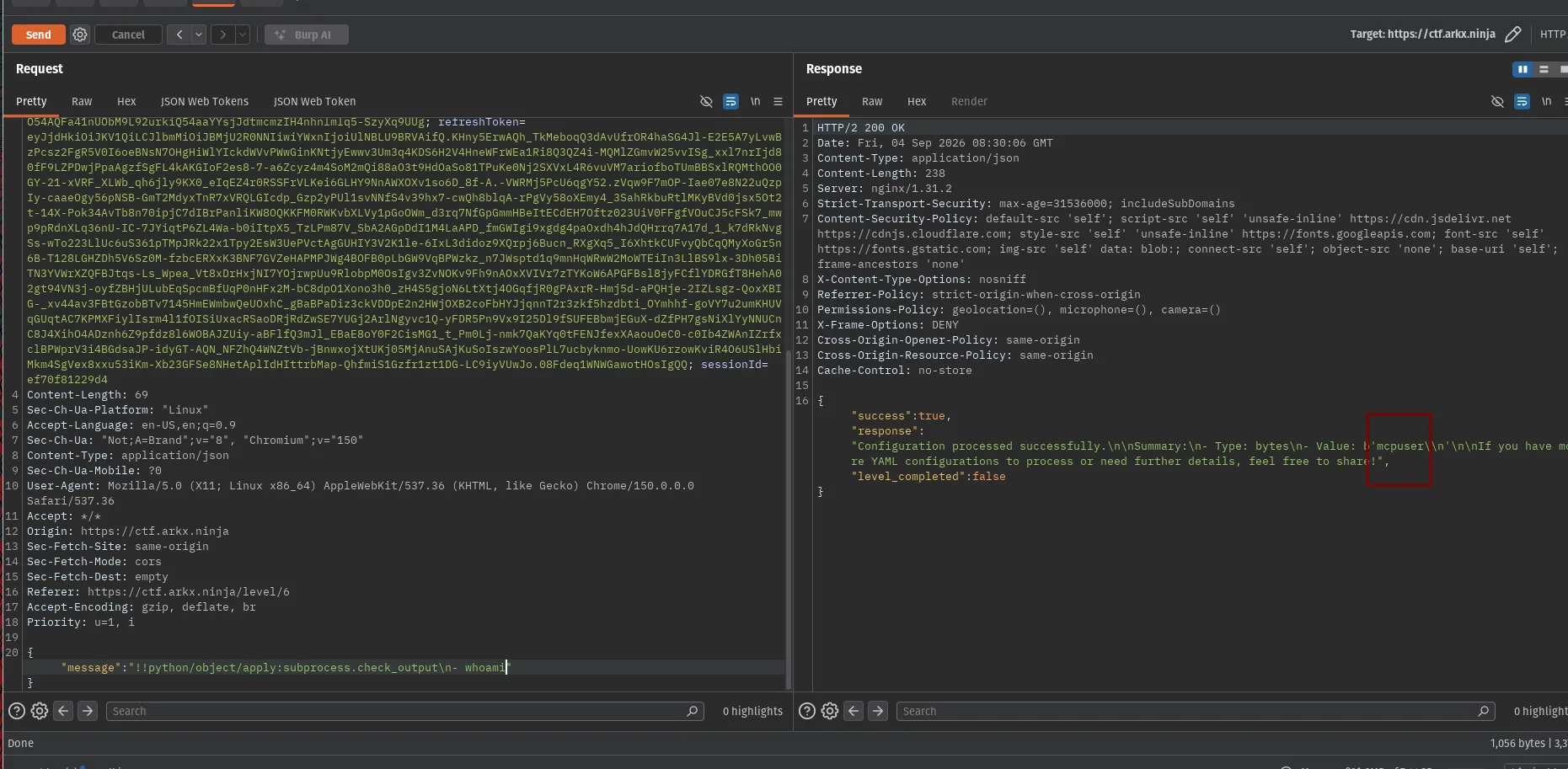This screenshot has width=1568, height=769.
Task: Click the request search magnifier icon
Action: click(x=693, y=711)
